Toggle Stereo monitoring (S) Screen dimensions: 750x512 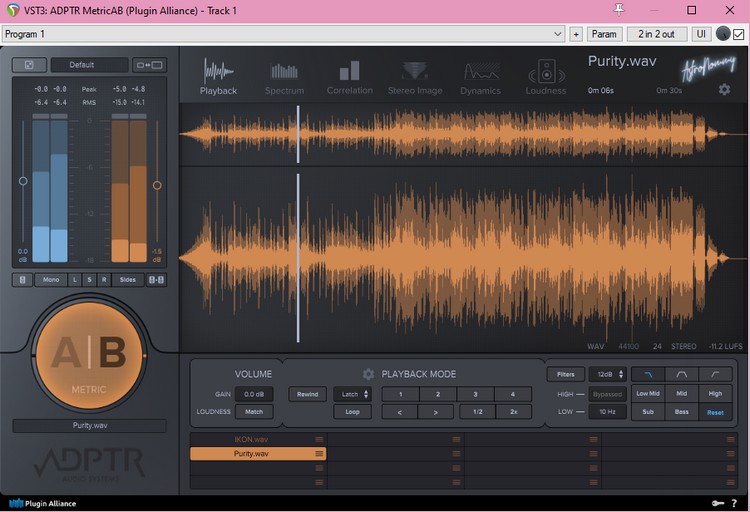89,279
